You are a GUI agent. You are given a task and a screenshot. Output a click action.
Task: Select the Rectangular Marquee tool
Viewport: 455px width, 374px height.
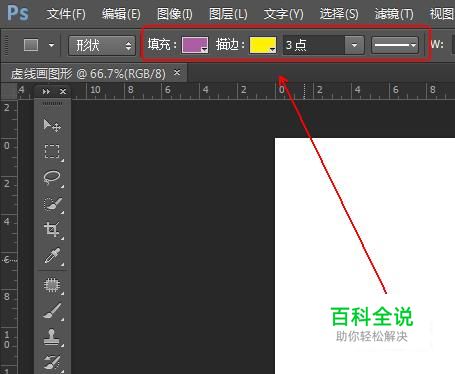(52, 152)
